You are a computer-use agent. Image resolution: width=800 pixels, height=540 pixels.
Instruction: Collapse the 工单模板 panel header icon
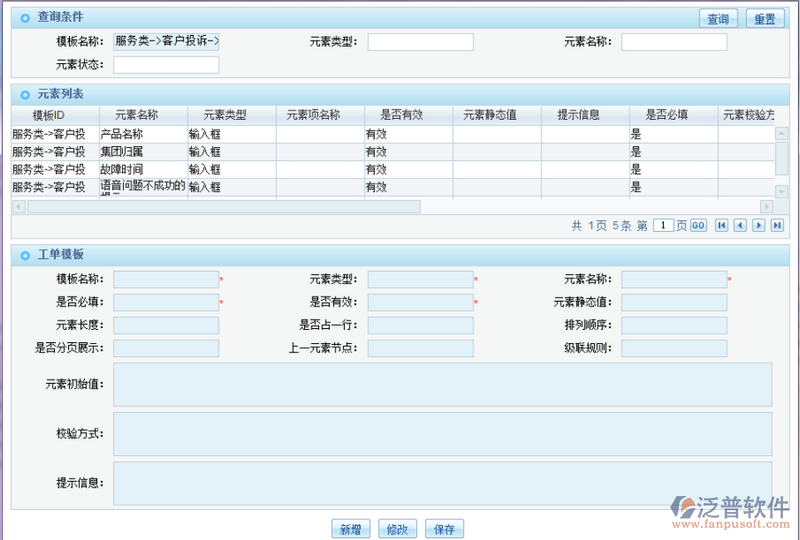pyautogui.click(x=25, y=256)
